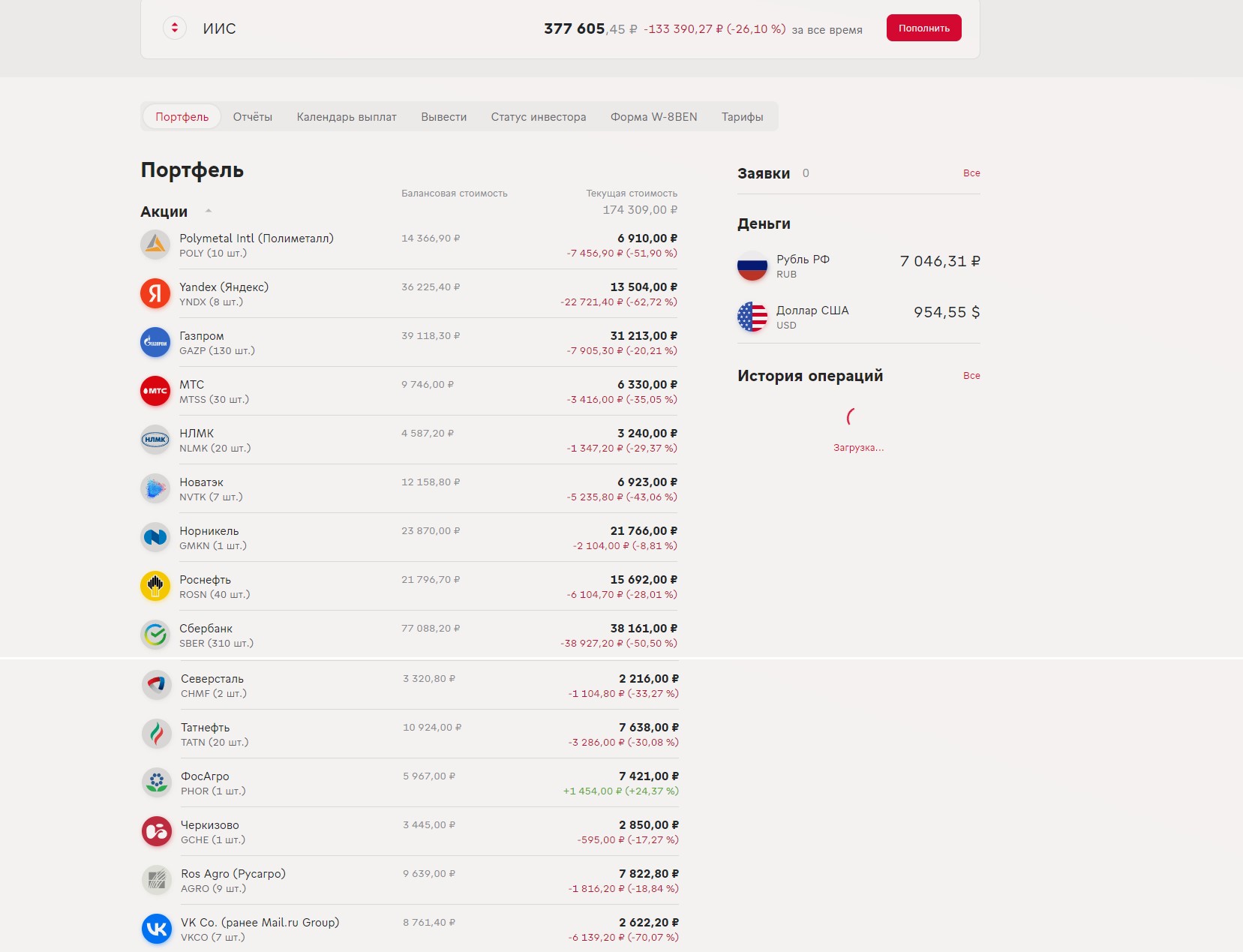Click the total value 377 605,45 ₽
The image size is (1243, 952).
point(590,29)
